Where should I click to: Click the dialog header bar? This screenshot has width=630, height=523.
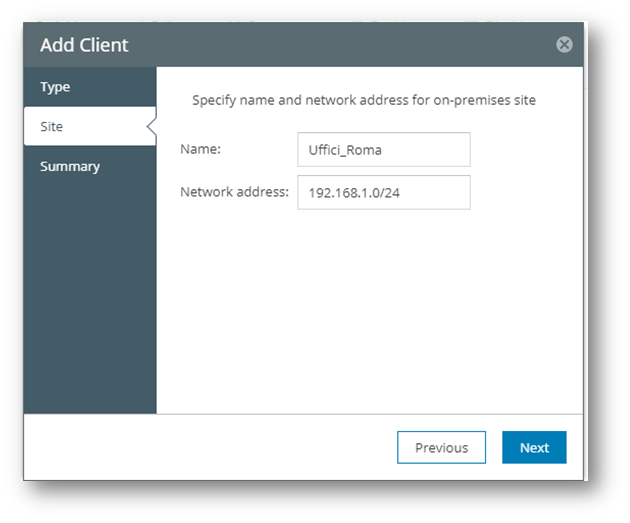tap(300, 45)
